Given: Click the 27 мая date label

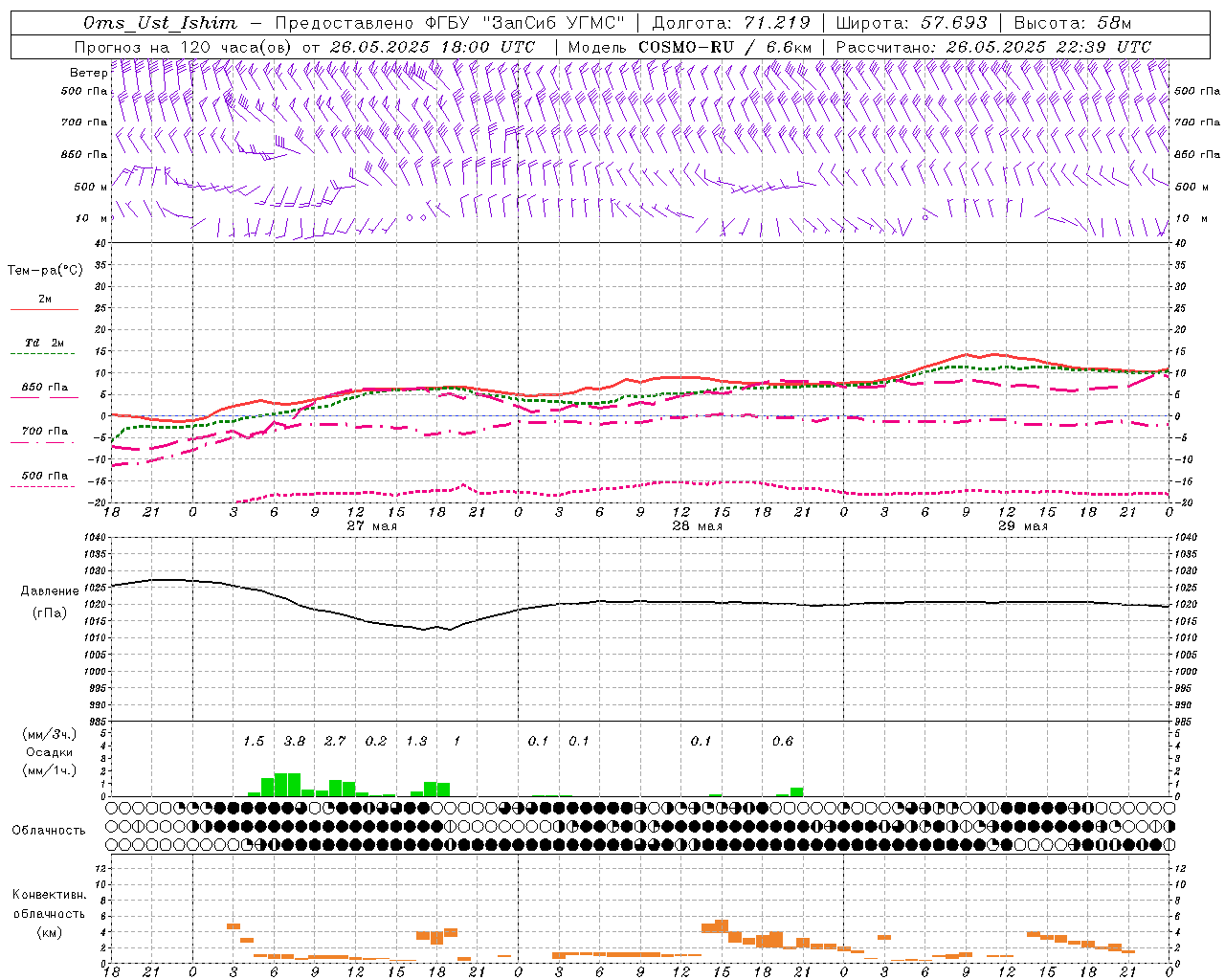Looking at the screenshot, I should [371, 526].
